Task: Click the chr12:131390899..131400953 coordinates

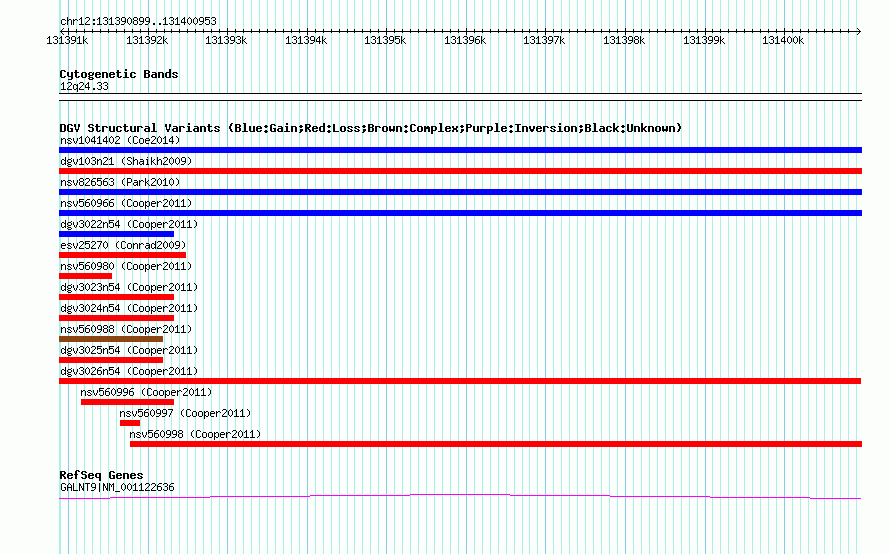Action: (x=138, y=21)
